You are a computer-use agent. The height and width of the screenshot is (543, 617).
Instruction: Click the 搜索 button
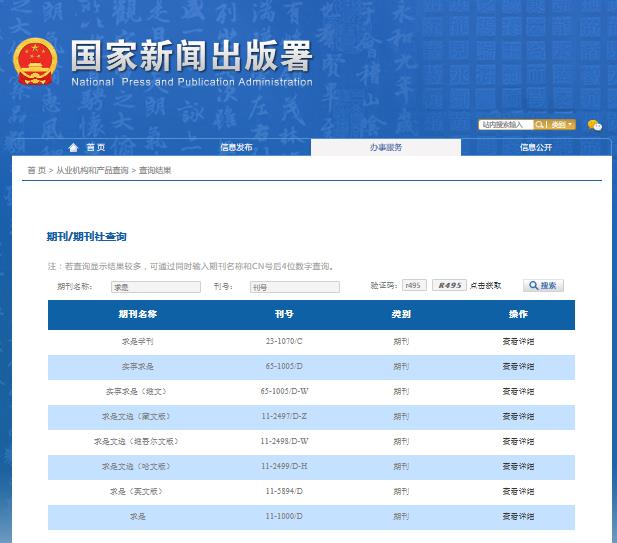point(543,286)
